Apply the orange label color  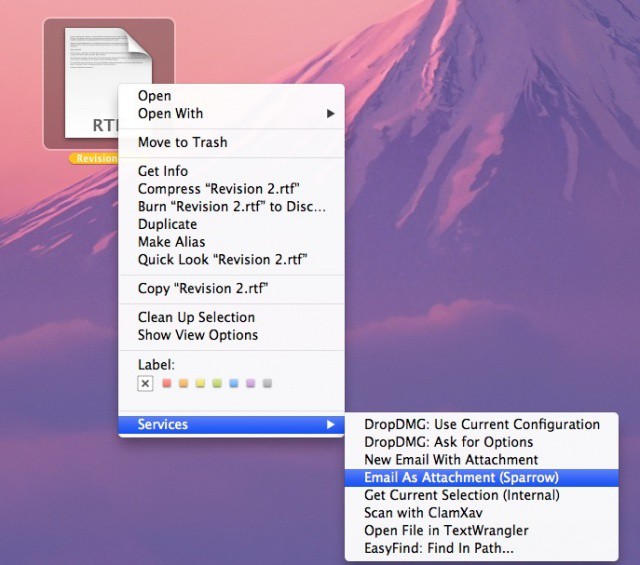(x=183, y=383)
